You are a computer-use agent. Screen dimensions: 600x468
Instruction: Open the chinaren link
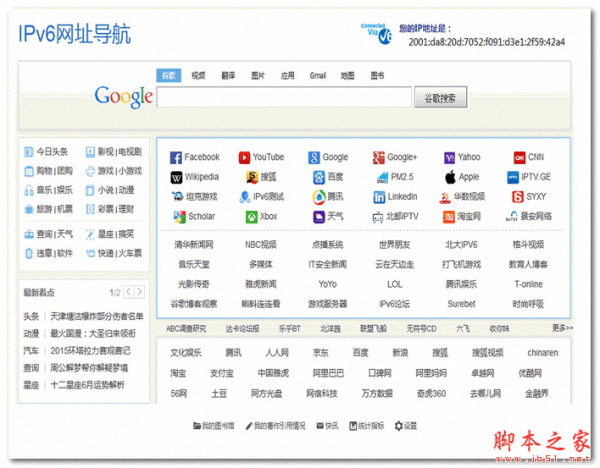(542, 353)
